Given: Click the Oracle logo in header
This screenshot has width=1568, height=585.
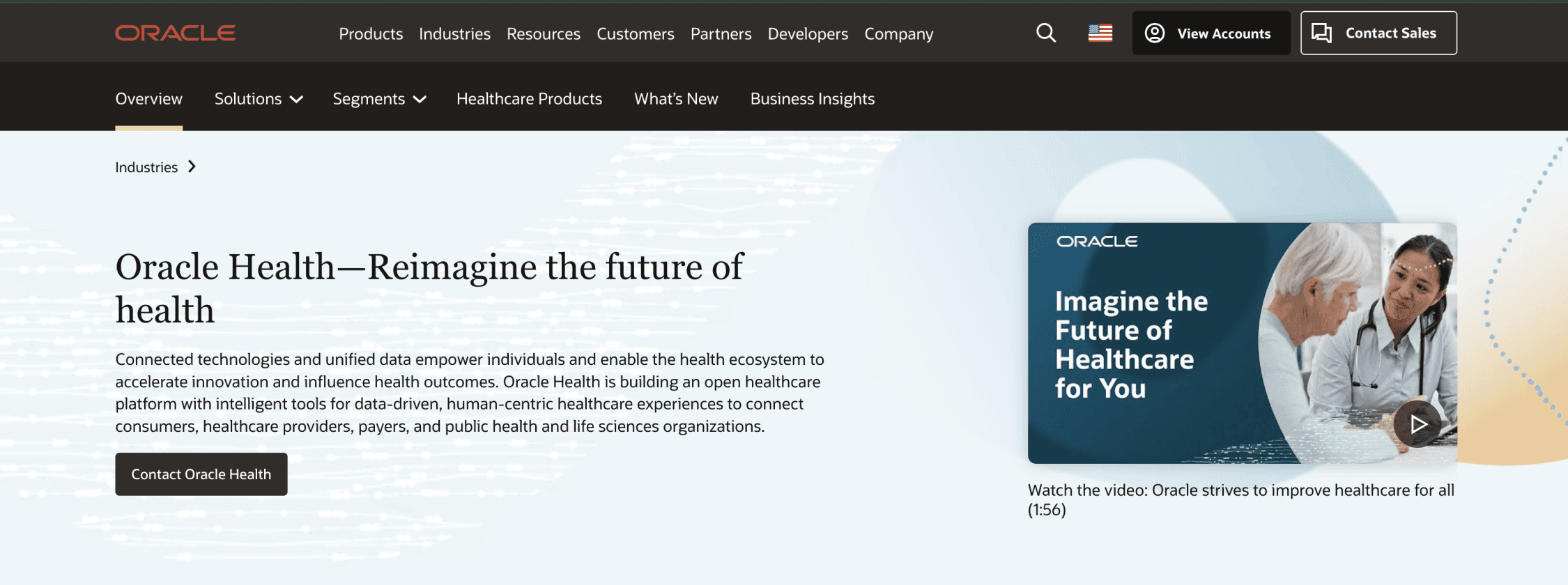Looking at the screenshot, I should click(175, 33).
